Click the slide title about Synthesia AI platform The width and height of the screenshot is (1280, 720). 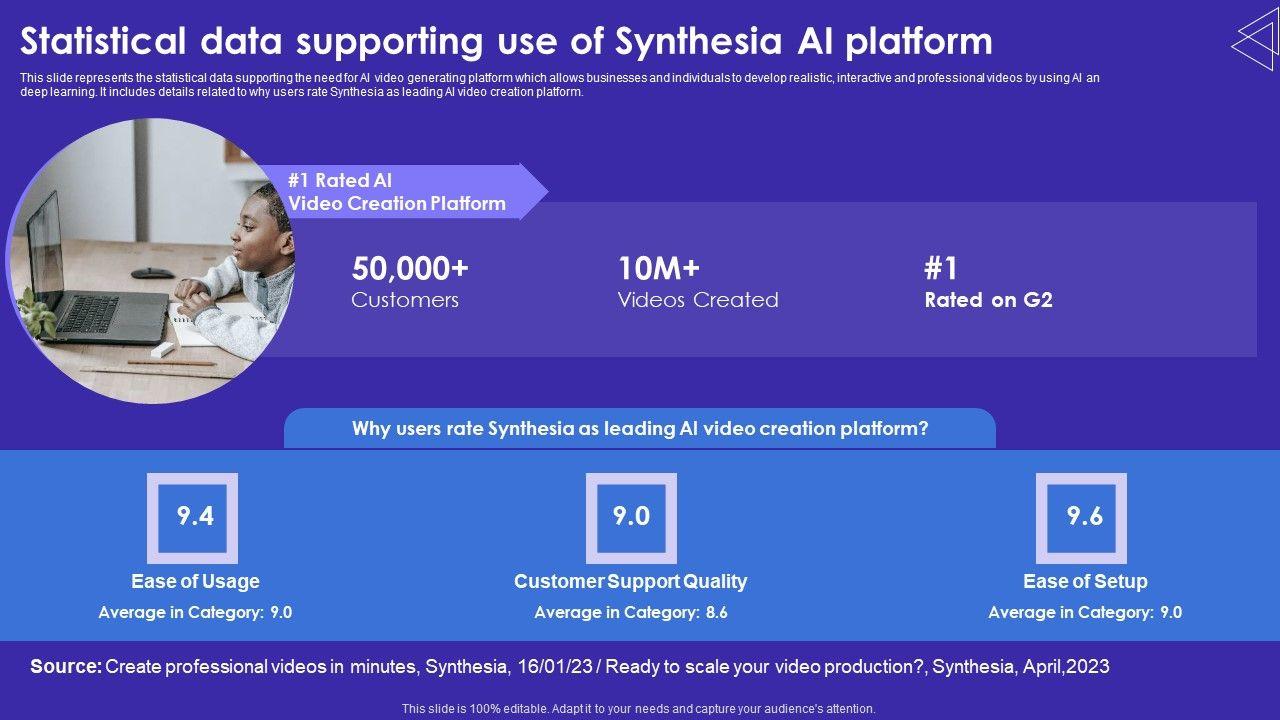[x=506, y=42]
